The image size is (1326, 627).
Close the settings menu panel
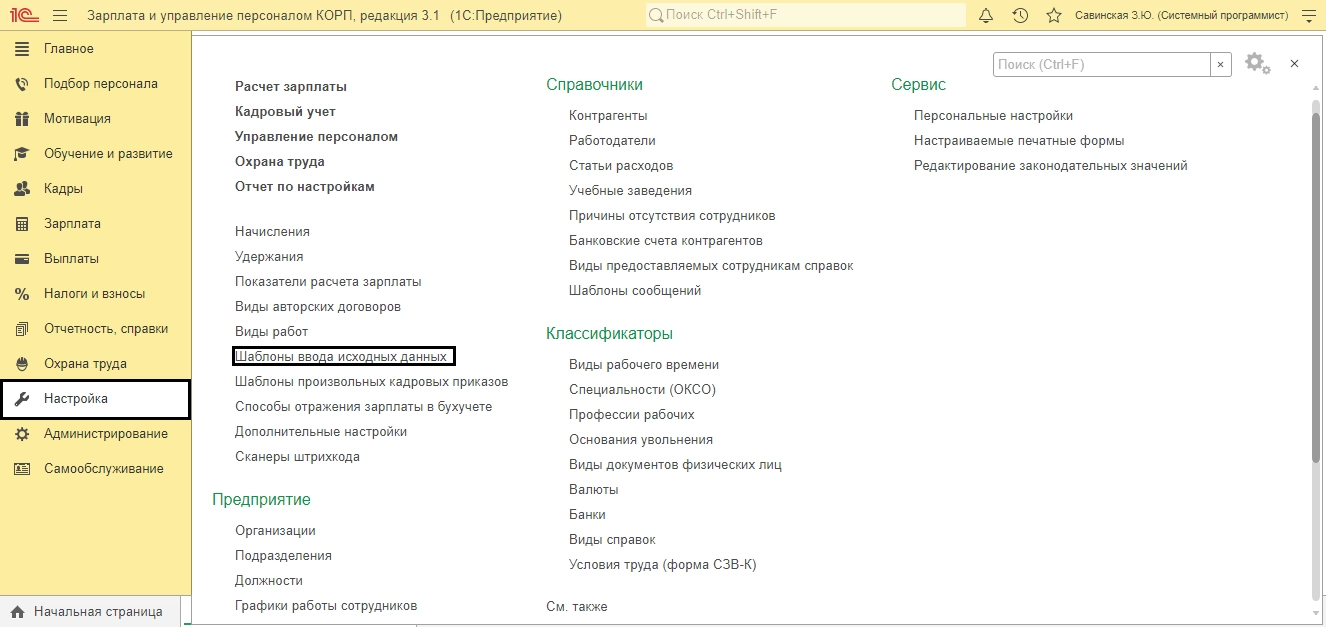pos(1294,63)
